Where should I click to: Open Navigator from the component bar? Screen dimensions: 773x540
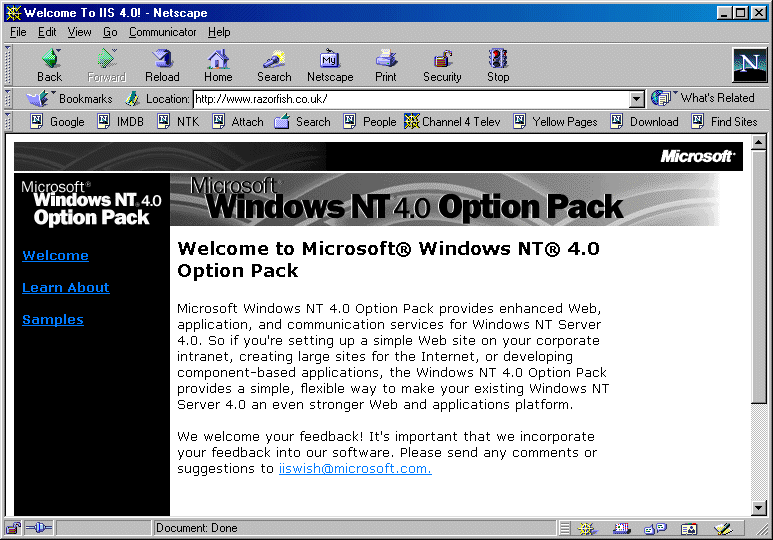tap(587, 529)
